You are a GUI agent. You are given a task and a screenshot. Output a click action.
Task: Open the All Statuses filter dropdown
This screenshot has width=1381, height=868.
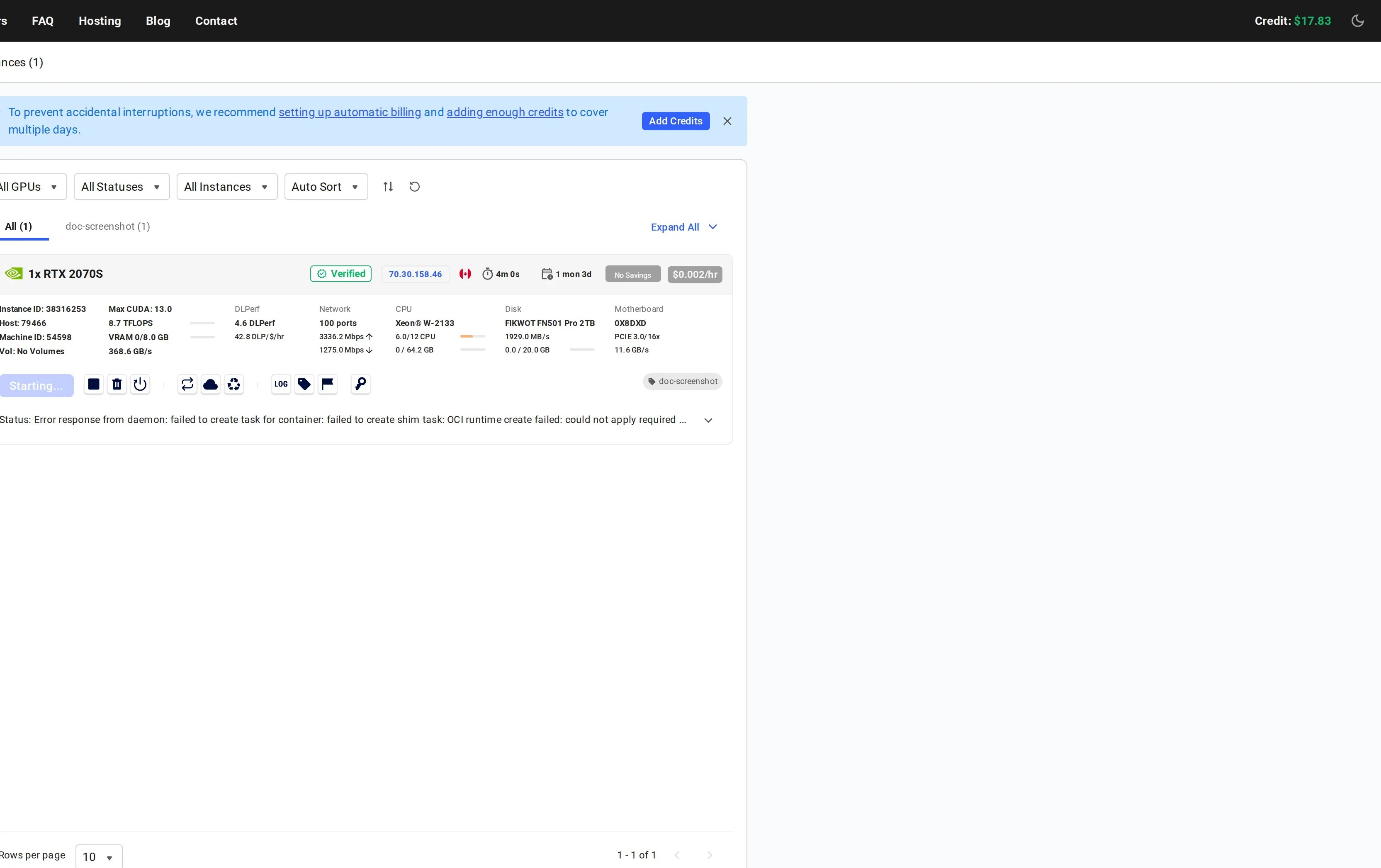pos(122,187)
